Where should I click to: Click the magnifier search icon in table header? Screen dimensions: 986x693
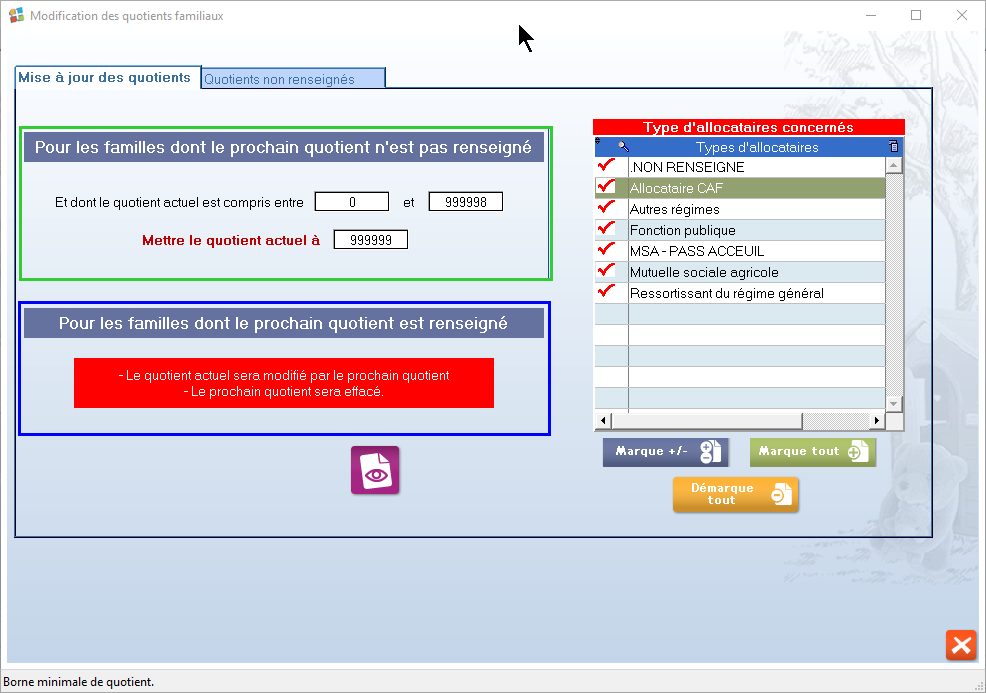point(622,146)
